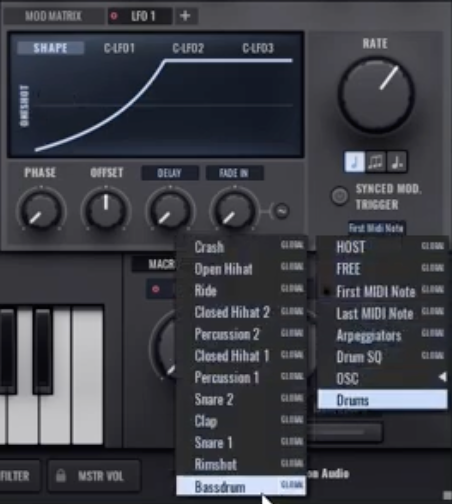The image size is (452, 504).
Task: Select the quarter note rate icon
Action: point(354,162)
